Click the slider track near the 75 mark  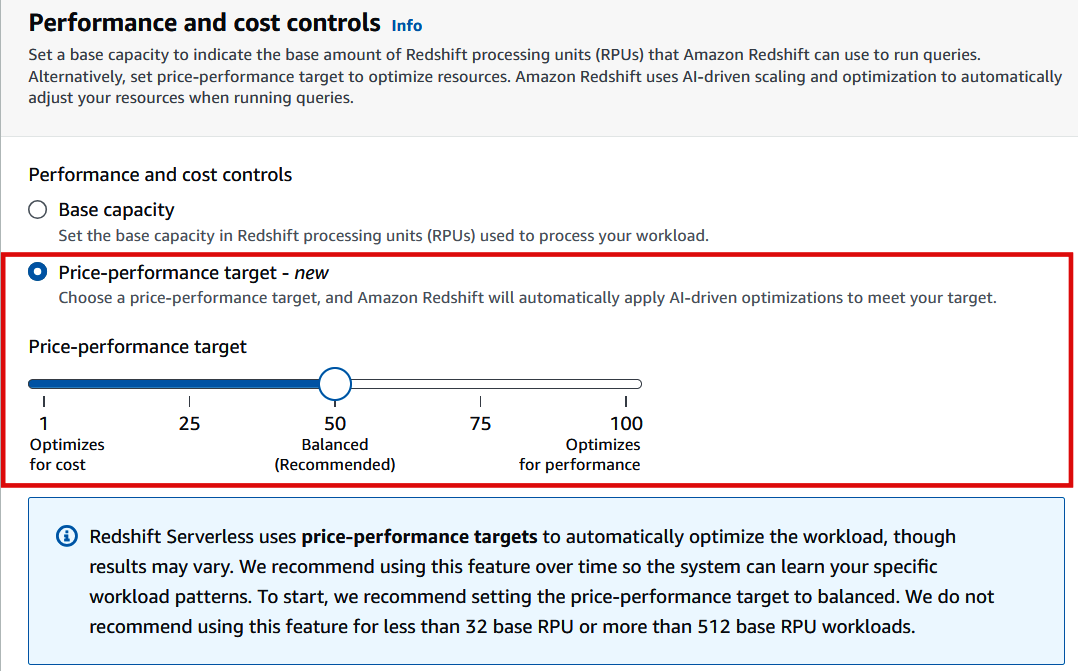point(480,383)
